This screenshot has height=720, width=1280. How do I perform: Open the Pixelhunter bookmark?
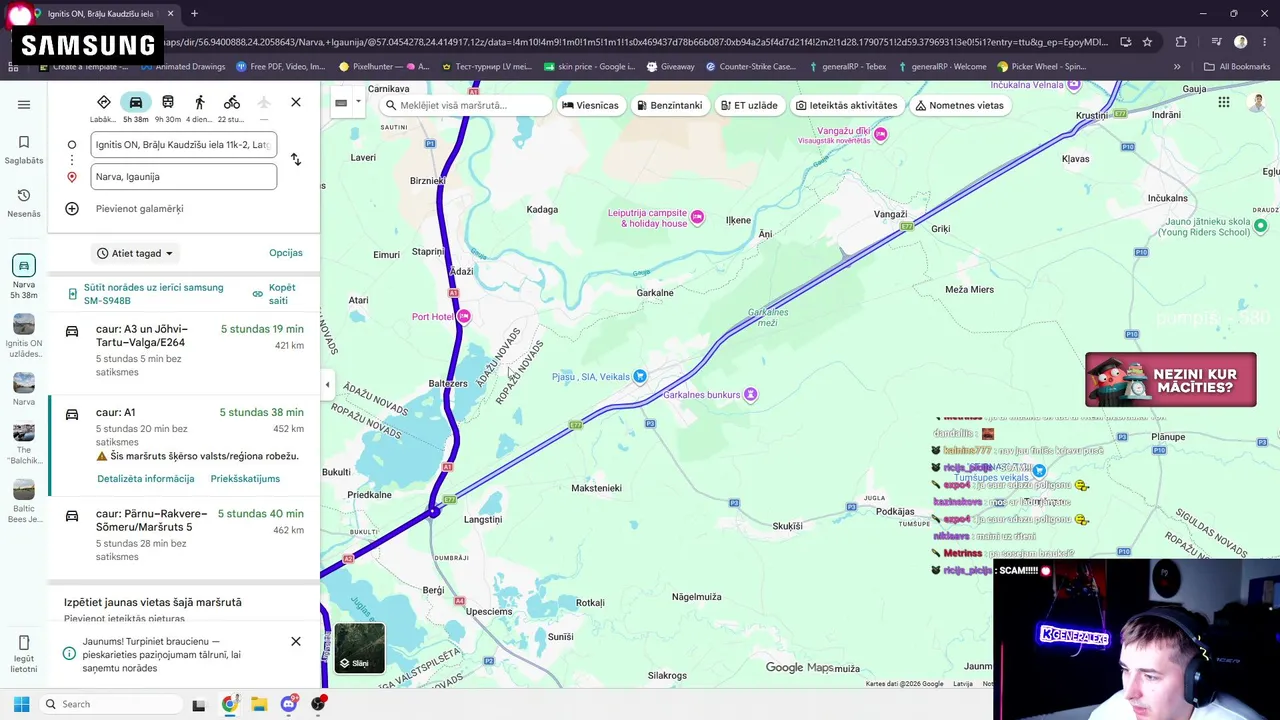point(384,67)
